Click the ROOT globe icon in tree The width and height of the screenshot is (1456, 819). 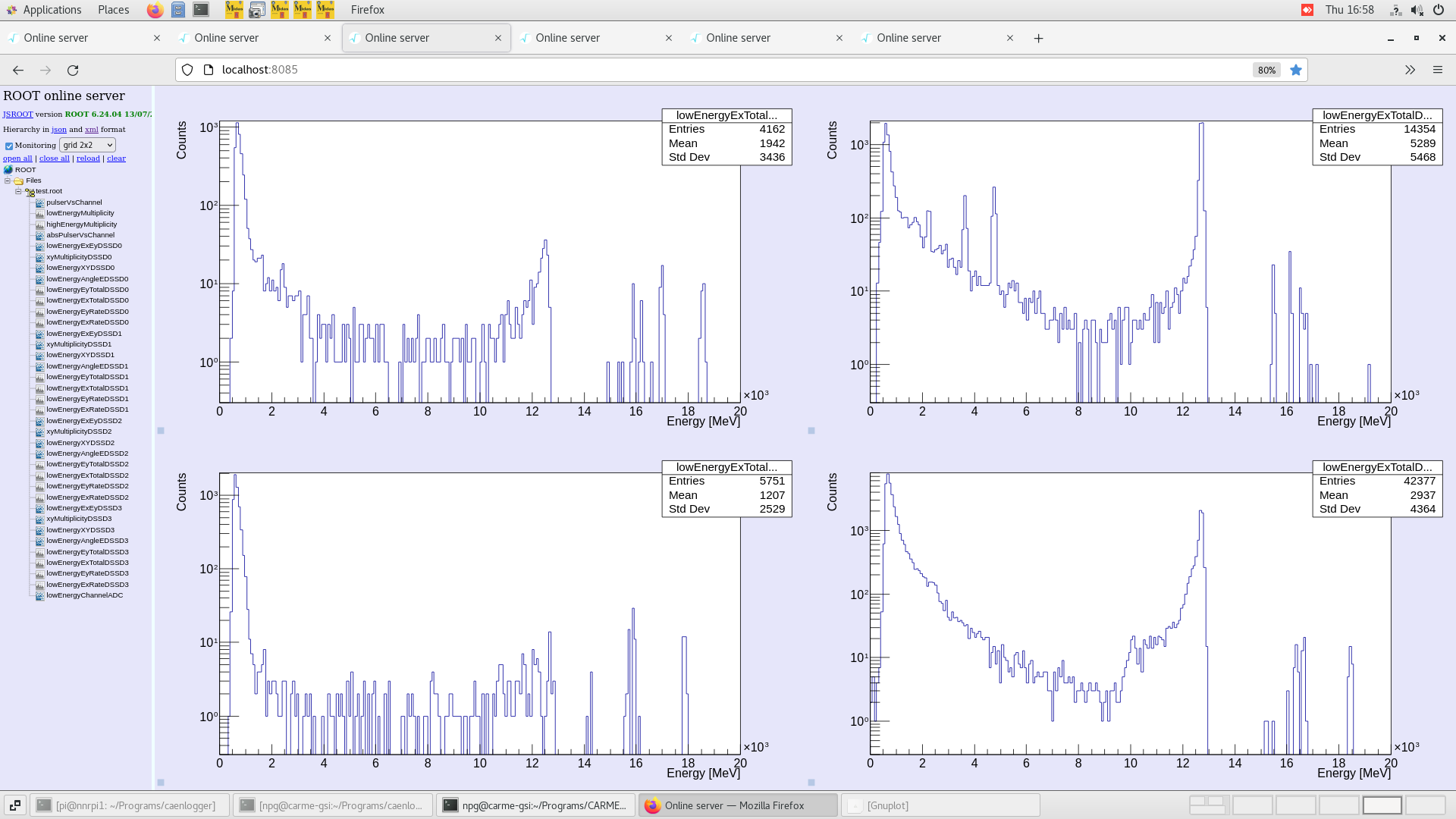8,170
